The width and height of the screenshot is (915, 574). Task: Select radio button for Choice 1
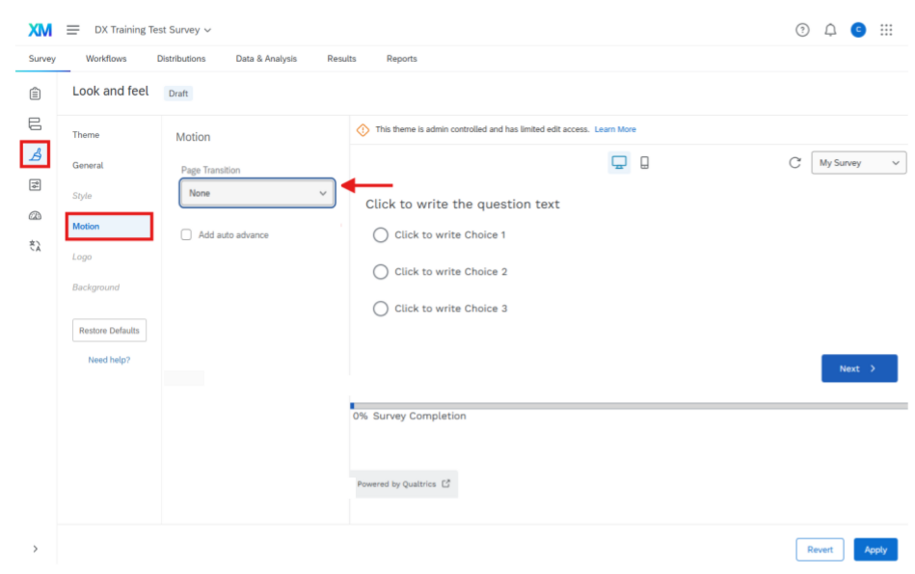pos(380,235)
